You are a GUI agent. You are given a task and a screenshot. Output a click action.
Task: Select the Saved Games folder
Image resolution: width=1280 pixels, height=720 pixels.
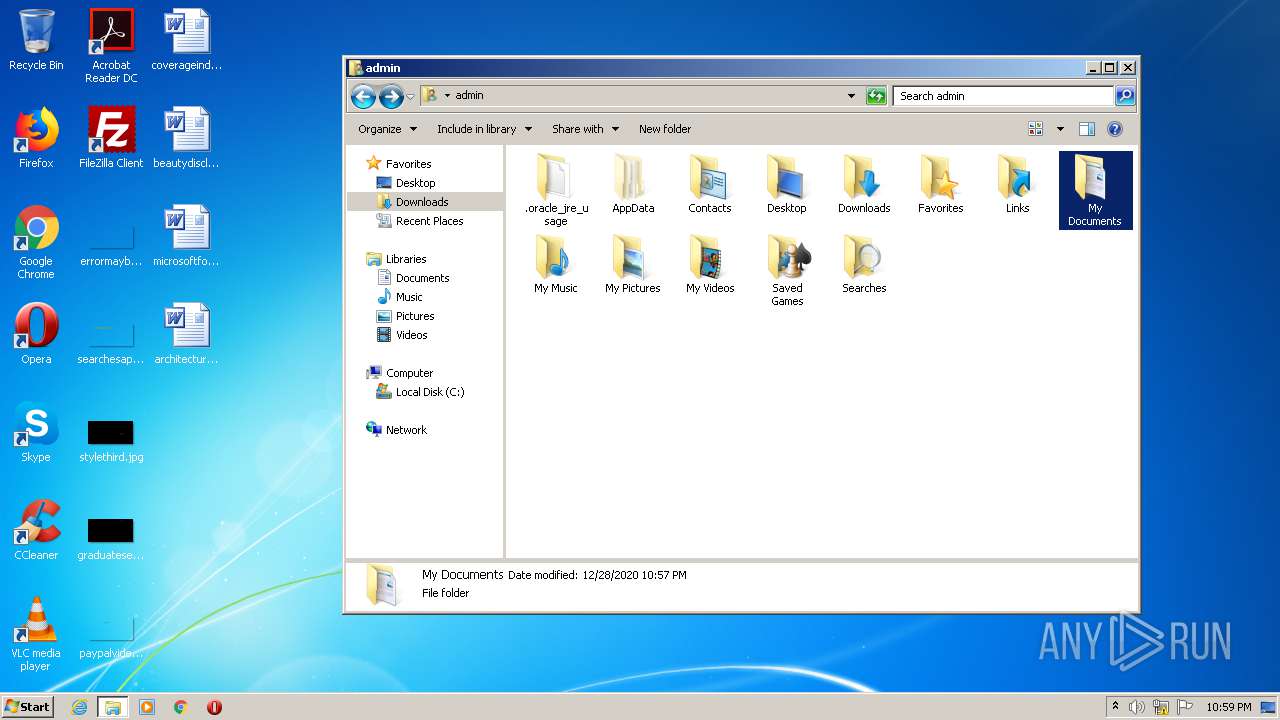click(787, 270)
